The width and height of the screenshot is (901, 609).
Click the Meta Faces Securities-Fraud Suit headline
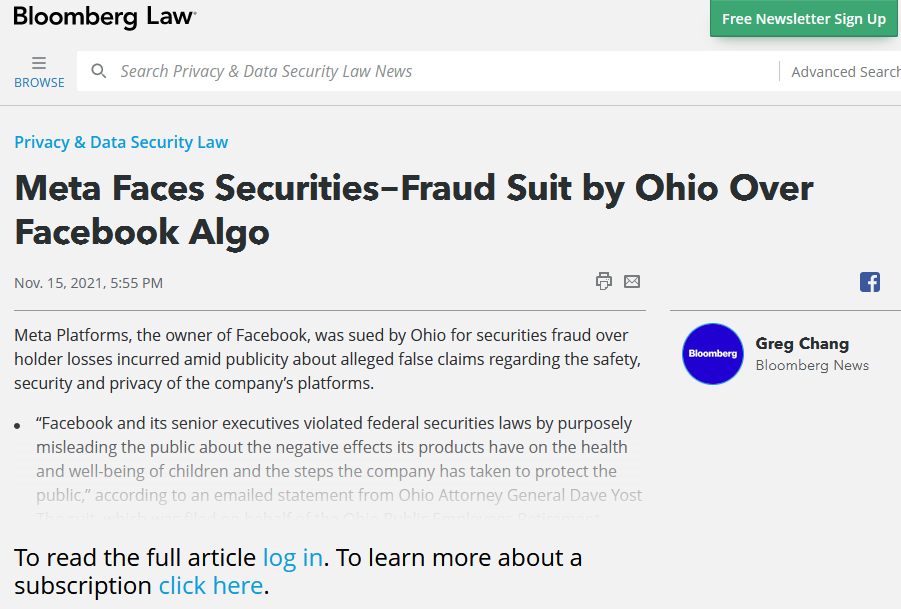414,210
